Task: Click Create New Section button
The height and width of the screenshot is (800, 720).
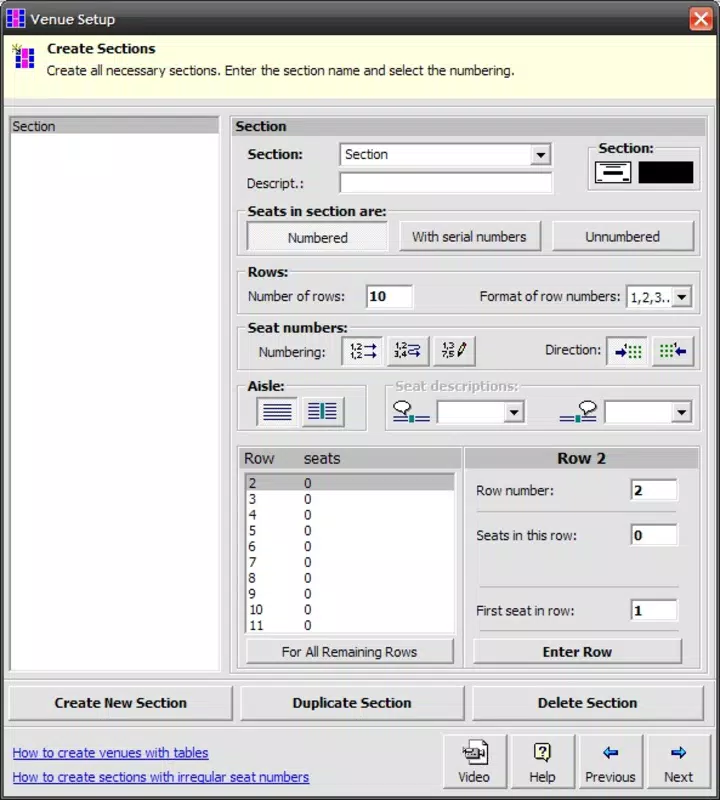Action: coord(120,703)
